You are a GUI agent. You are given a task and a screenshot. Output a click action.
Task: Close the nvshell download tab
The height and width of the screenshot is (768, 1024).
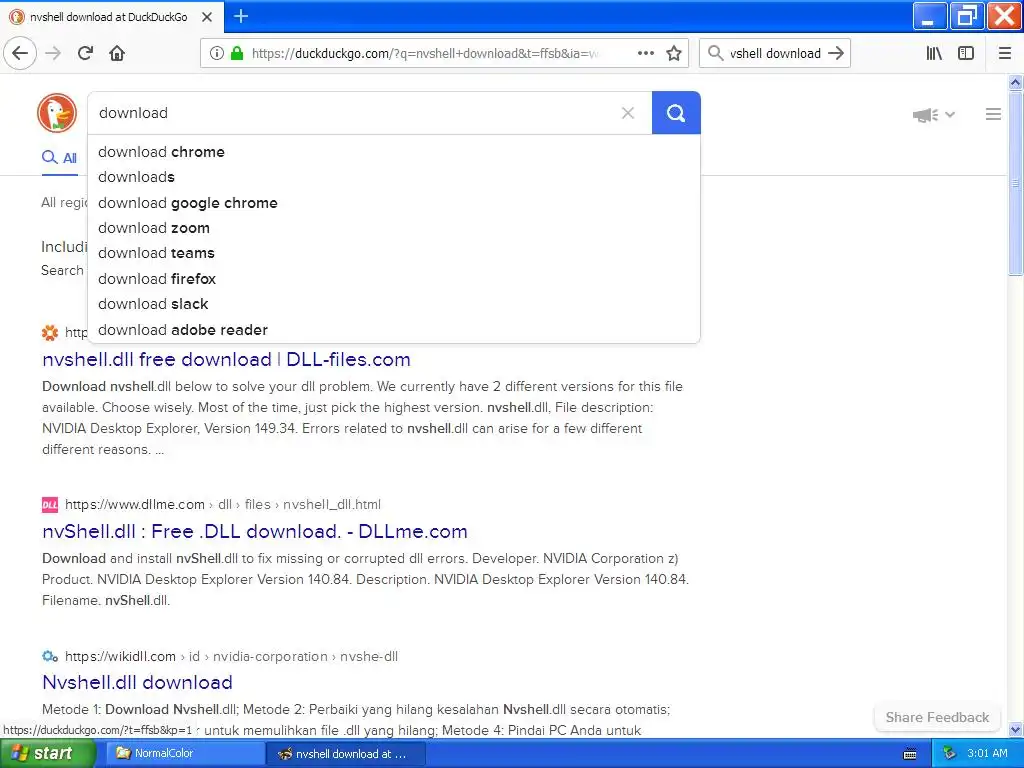207,17
